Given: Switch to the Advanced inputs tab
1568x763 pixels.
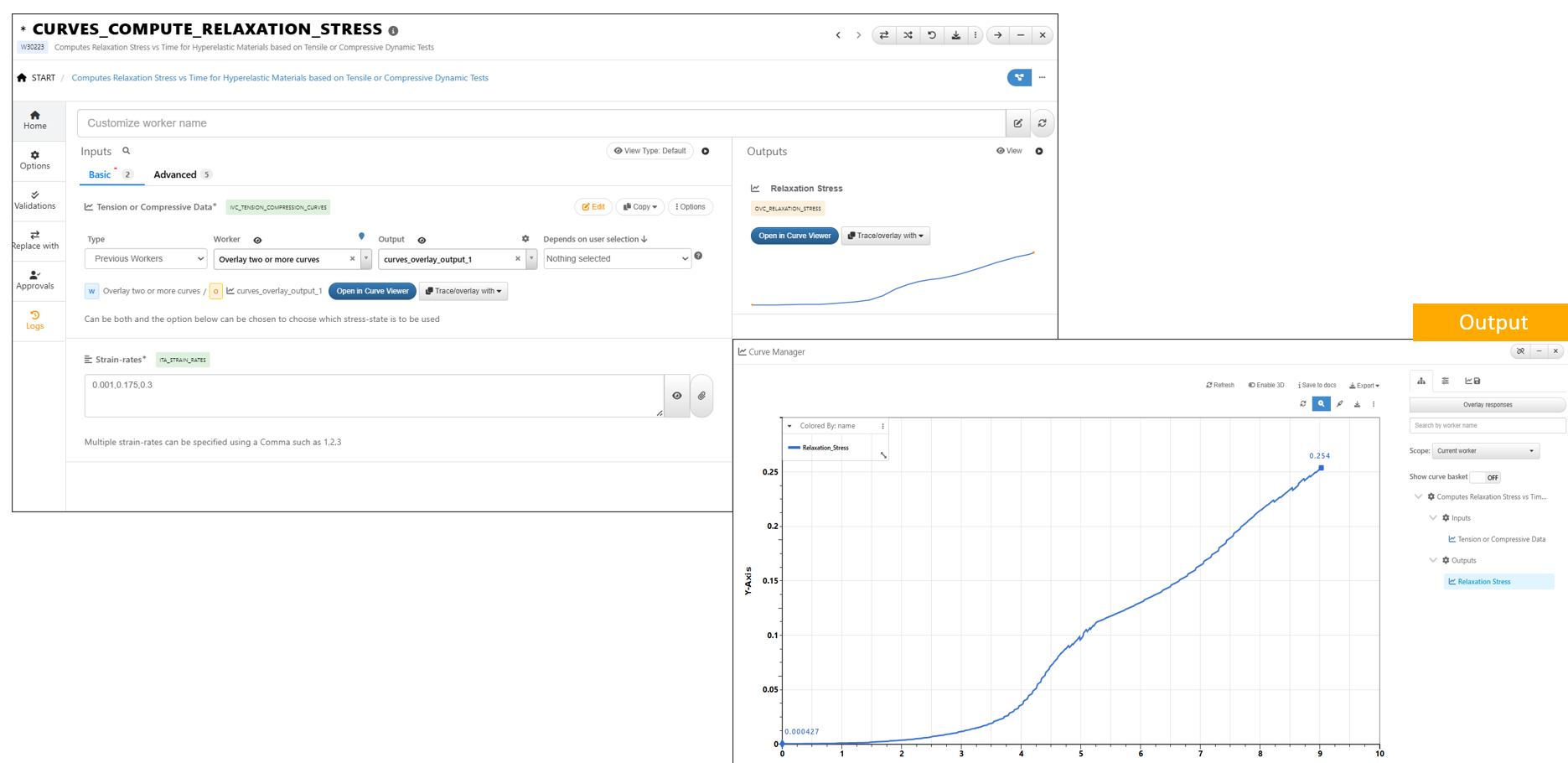Looking at the screenshot, I should pyautogui.click(x=175, y=174).
